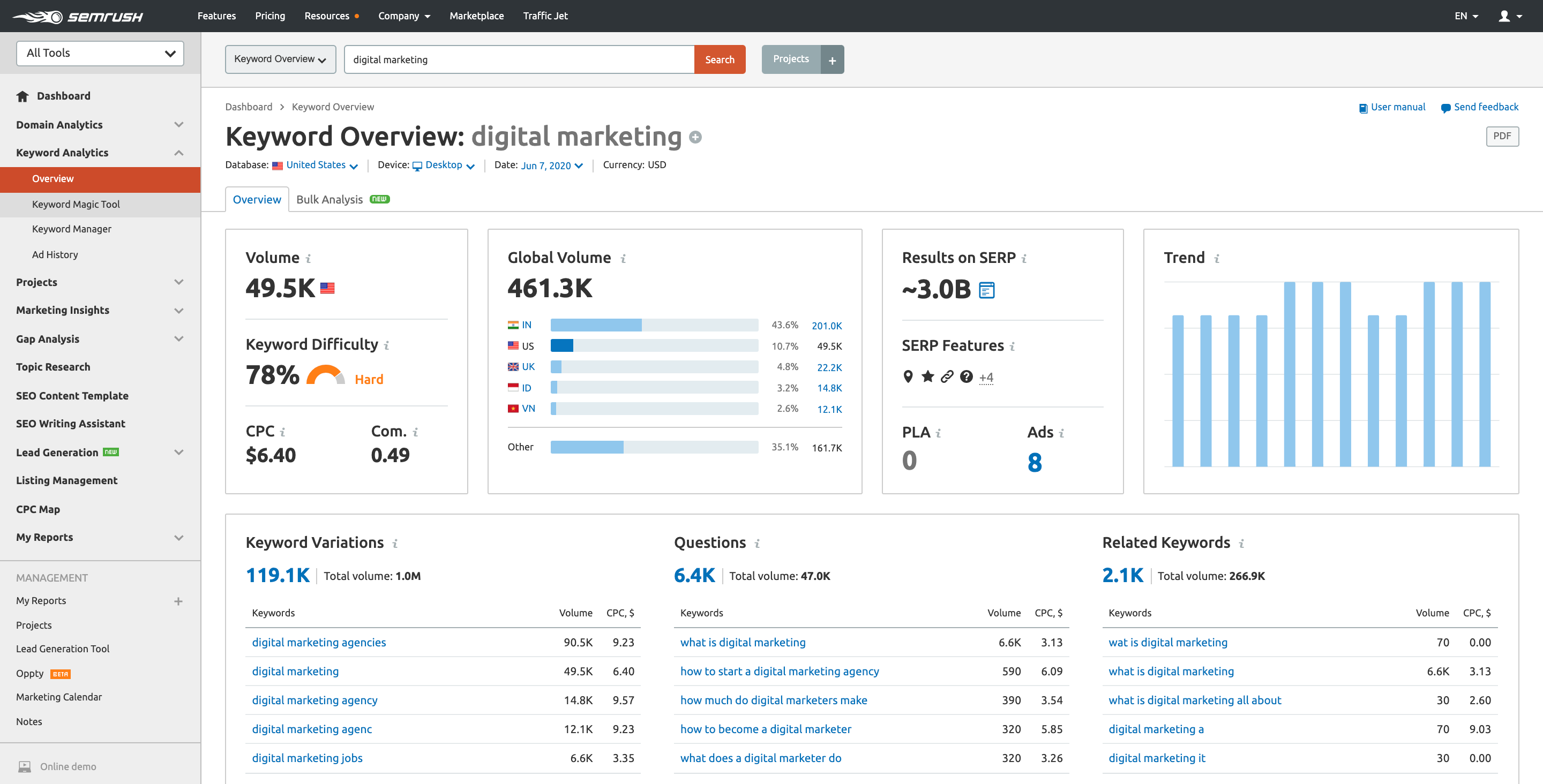1543x784 pixels.
Task: Click the Related Keywords info icon
Action: 1241,543
